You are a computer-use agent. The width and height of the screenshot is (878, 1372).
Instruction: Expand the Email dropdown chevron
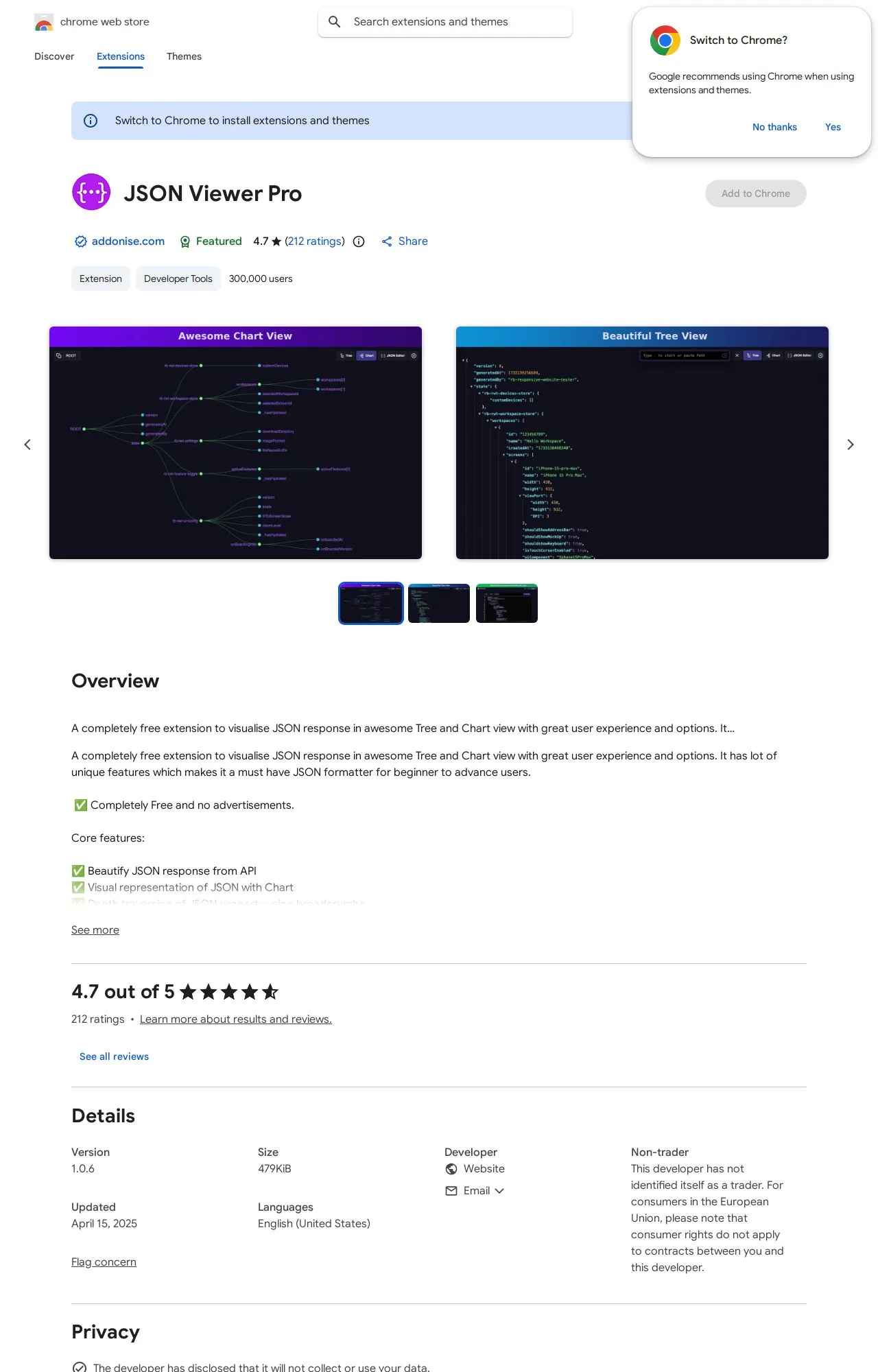pos(499,1191)
